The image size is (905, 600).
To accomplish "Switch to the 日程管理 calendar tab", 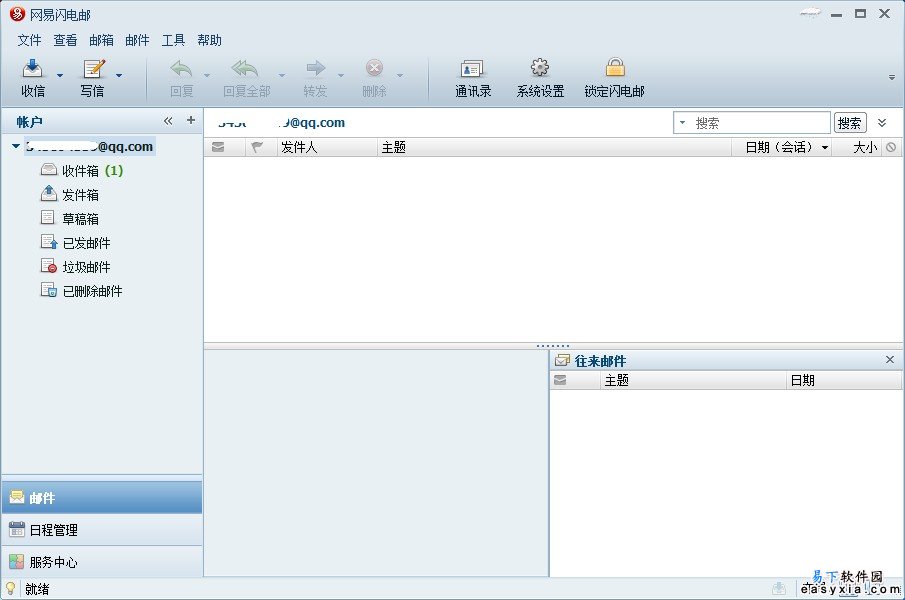I will coord(102,530).
